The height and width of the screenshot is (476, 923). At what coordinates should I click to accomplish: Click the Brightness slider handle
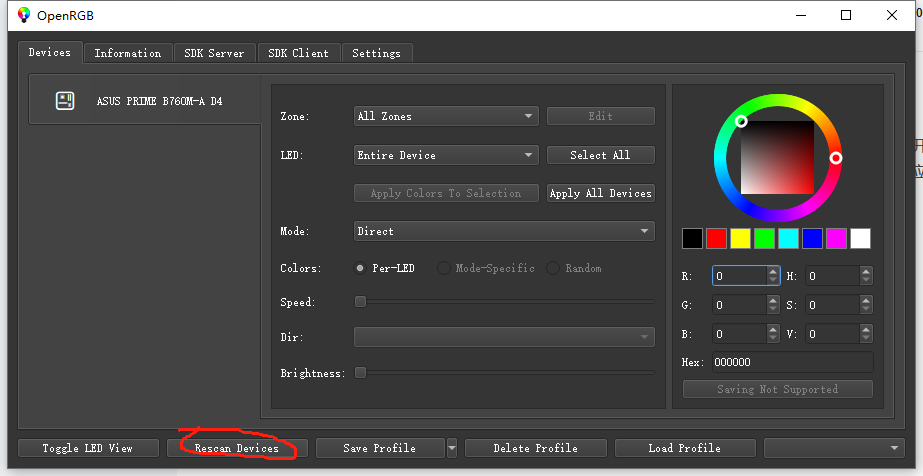(x=360, y=372)
